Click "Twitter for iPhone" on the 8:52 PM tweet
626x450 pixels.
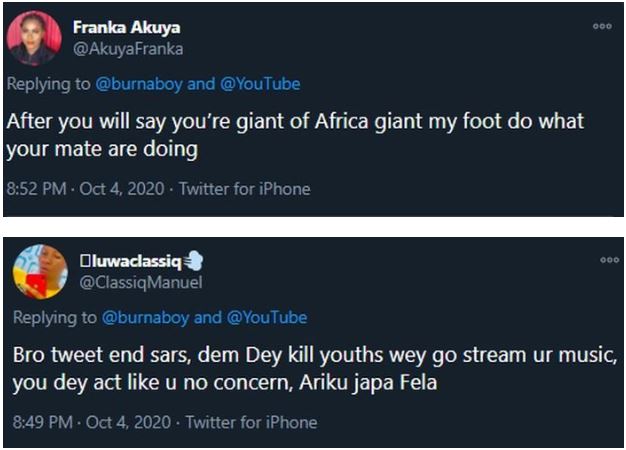244,189
